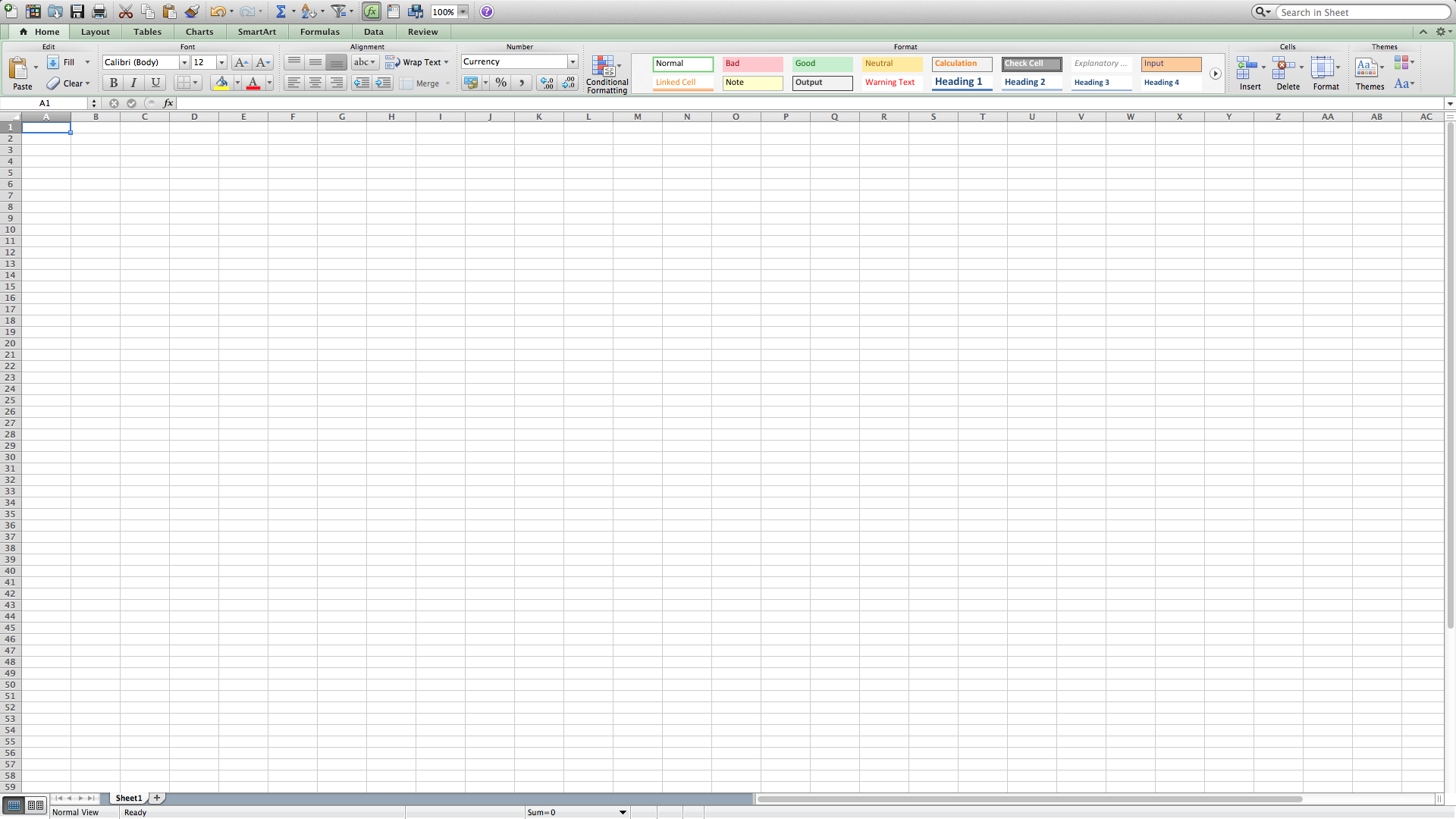Open the Charts ribbon tab
The width and height of the screenshot is (1456, 819).
pos(199,32)
